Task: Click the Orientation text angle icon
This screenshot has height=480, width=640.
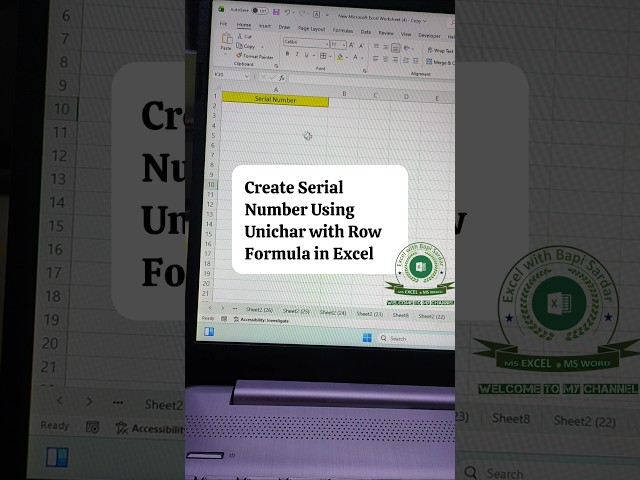Action: click(x=407, y=49)
